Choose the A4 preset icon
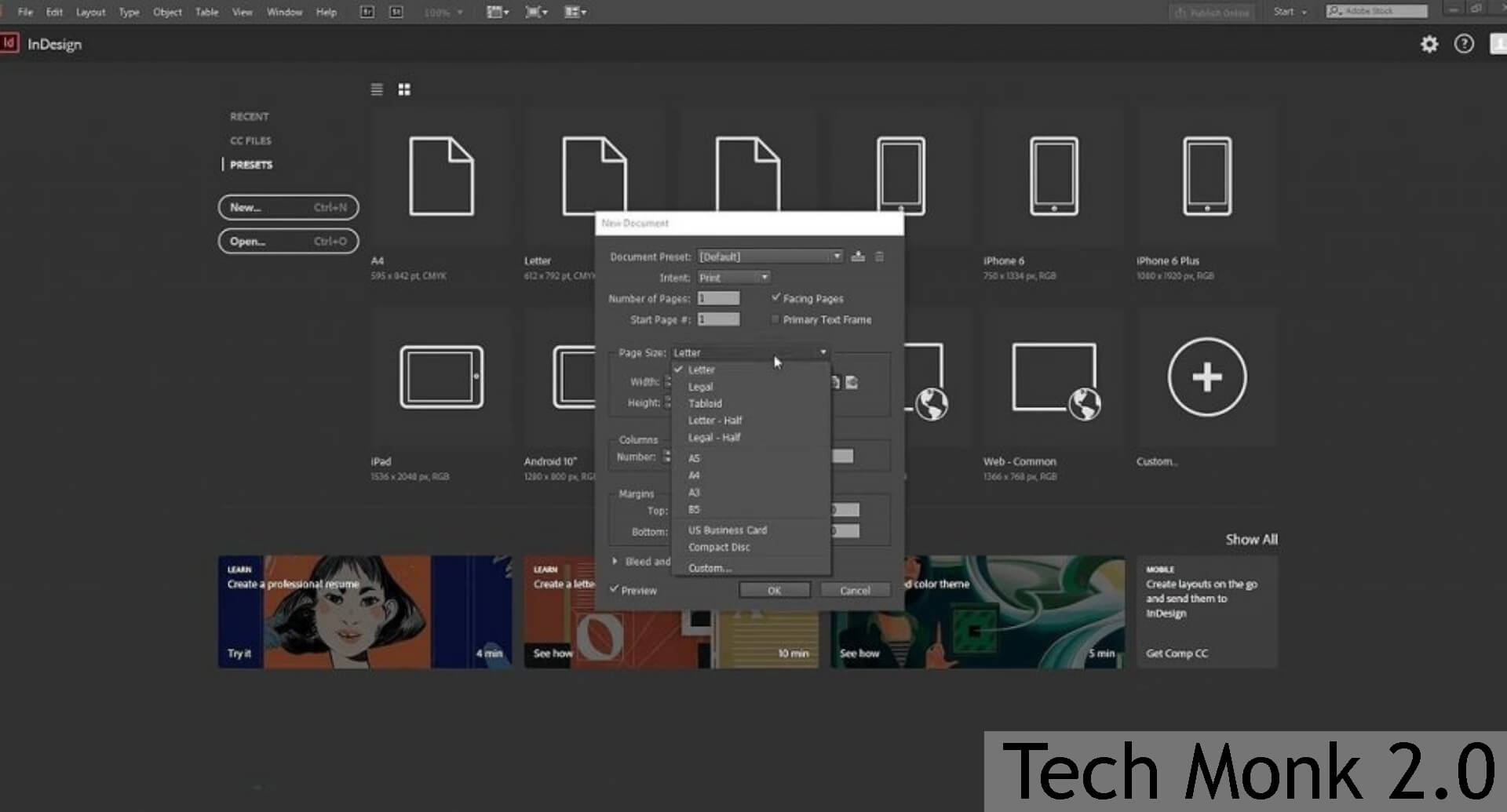Viewport: 1507px width, 812px height. click(441, 176)
